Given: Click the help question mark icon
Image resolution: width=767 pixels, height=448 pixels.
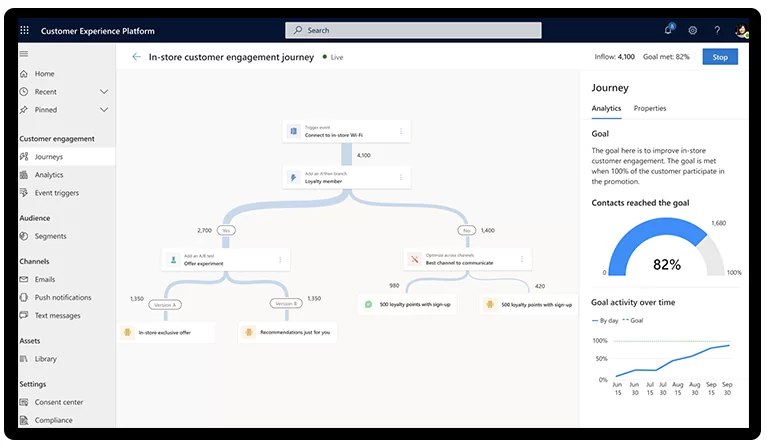Looking at the screenshot, I should [x=717, y=30].
